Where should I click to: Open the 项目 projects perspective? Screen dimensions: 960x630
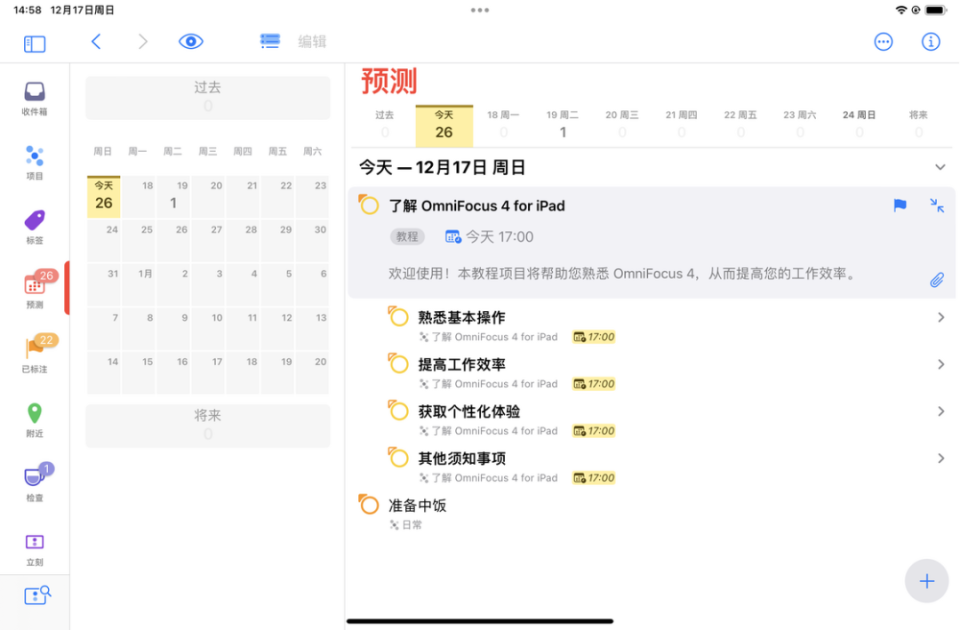click(x=34, y=163)
